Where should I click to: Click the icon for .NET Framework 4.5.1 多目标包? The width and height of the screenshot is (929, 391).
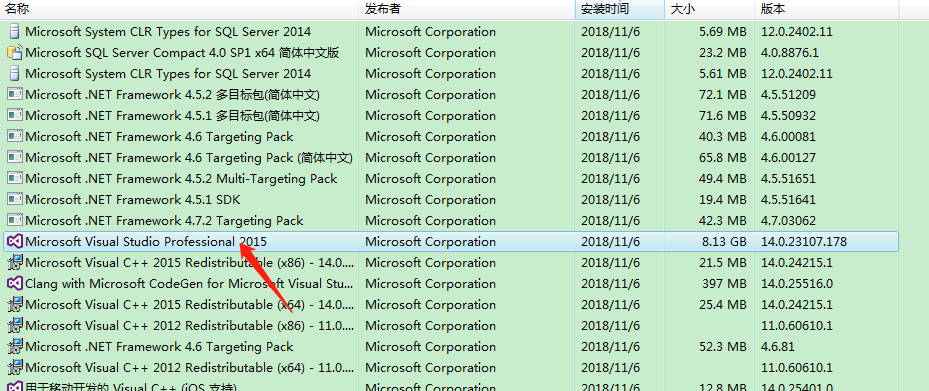(x=14, y=116)
